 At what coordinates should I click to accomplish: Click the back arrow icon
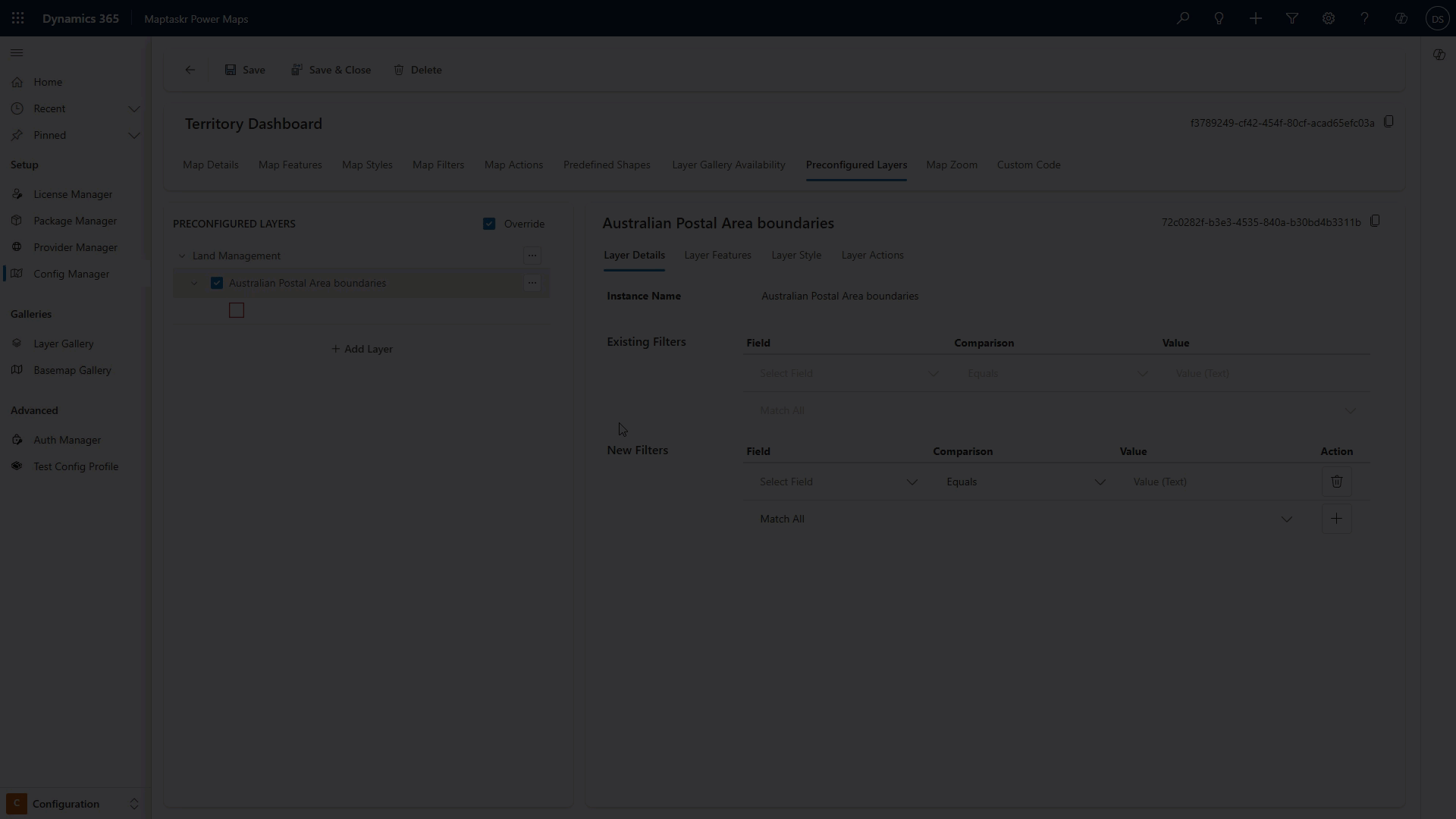point(190,70)
